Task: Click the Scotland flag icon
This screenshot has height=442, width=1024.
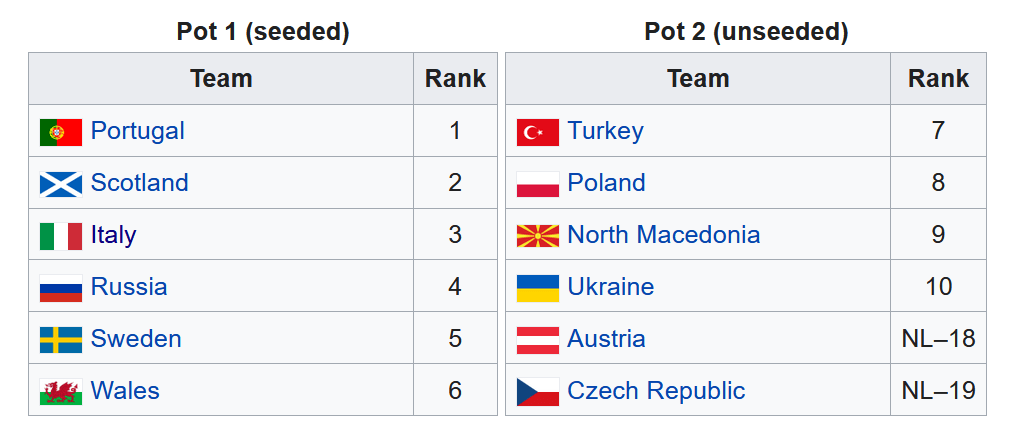Action: (60, 183)
